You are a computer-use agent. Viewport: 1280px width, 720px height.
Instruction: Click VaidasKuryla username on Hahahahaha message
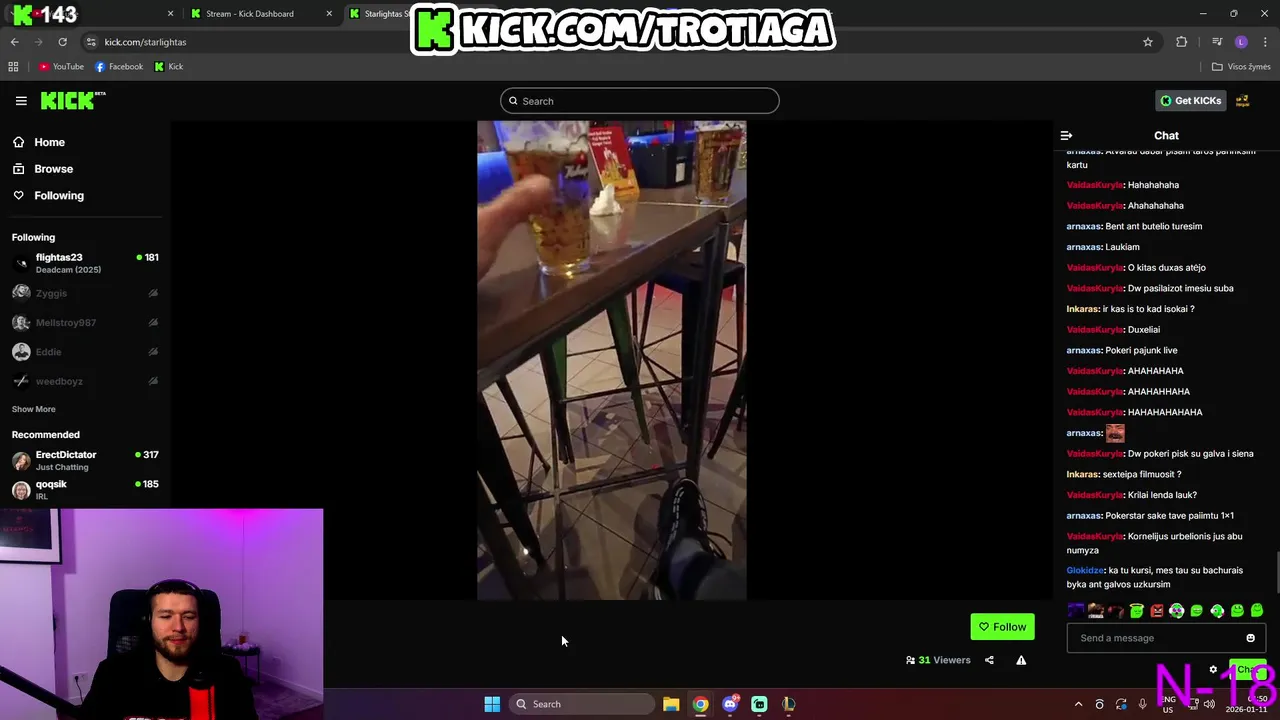1095,185
